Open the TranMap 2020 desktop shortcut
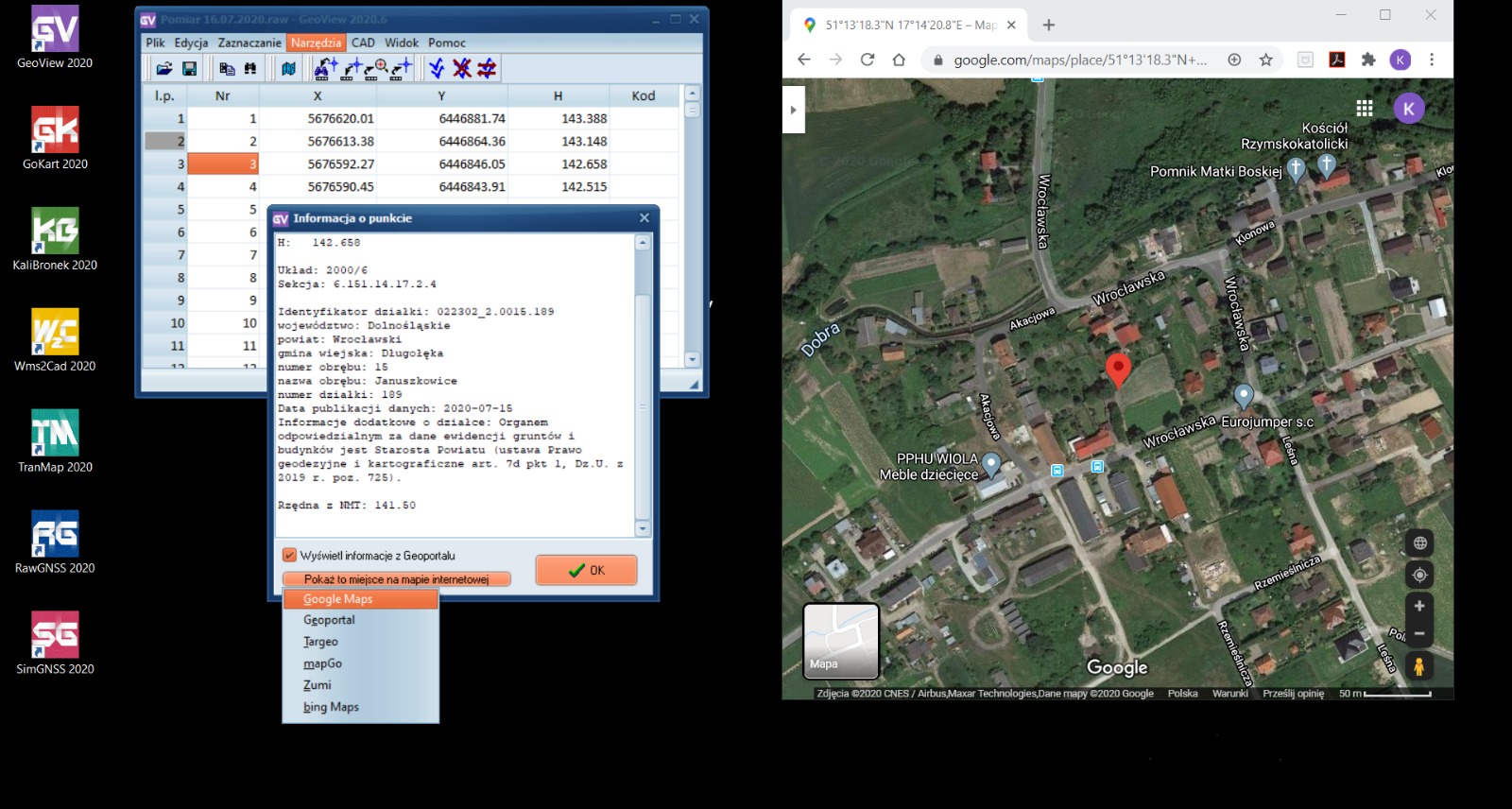The width and height of the screenshot is (1512, 809). 55,442
